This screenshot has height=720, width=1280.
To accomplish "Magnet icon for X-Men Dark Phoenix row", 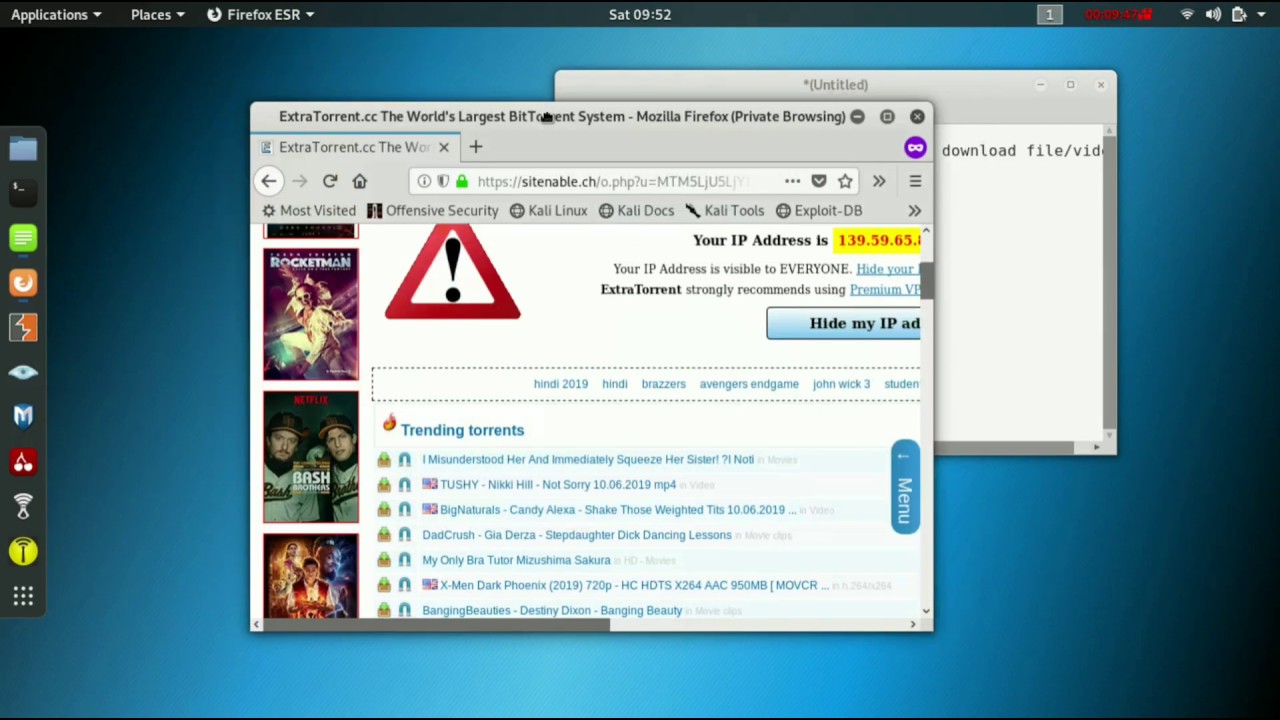I will pos(404,585).
